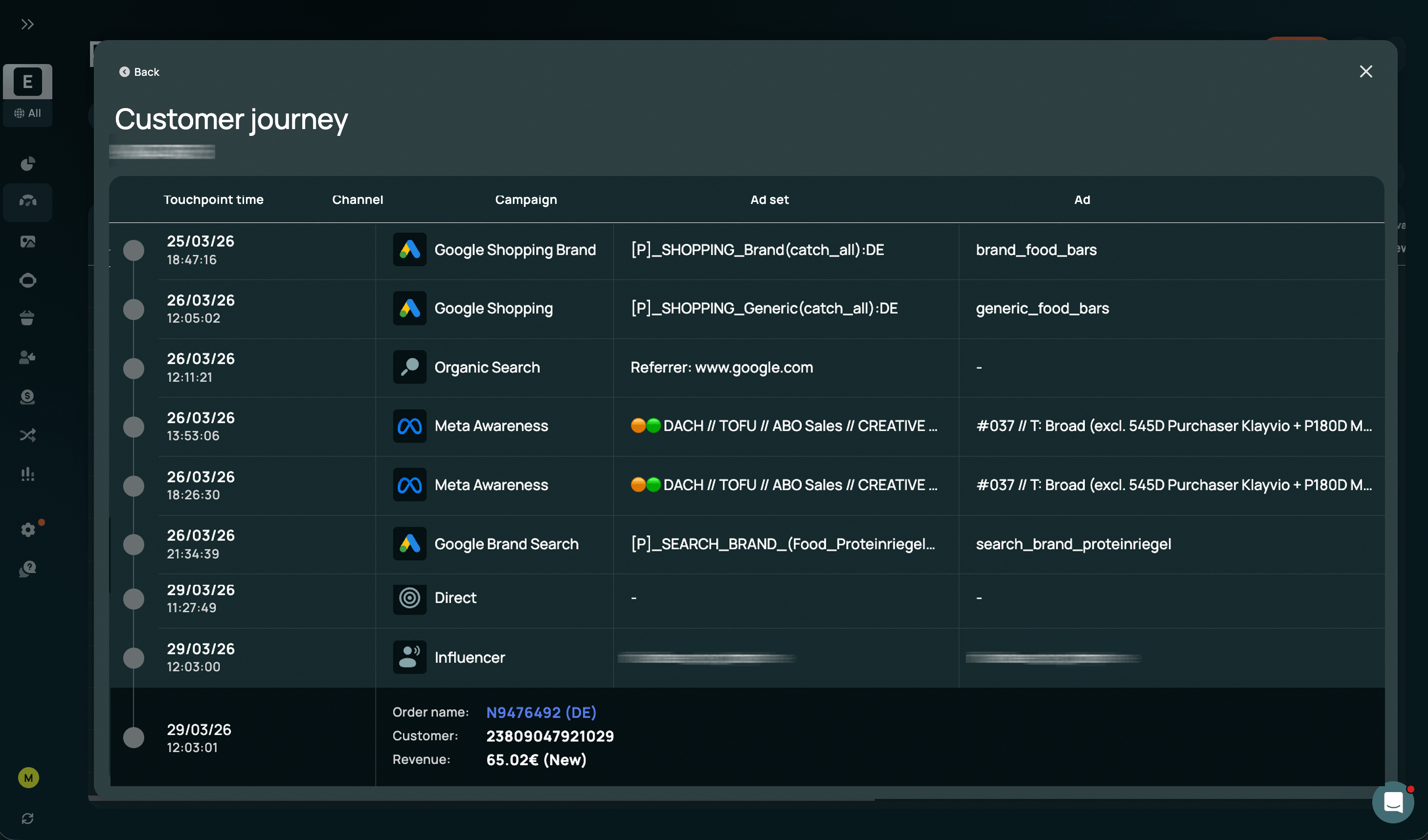
Task: Click the horizontal scrollbar below the dialog
Action: pos(482,798)
